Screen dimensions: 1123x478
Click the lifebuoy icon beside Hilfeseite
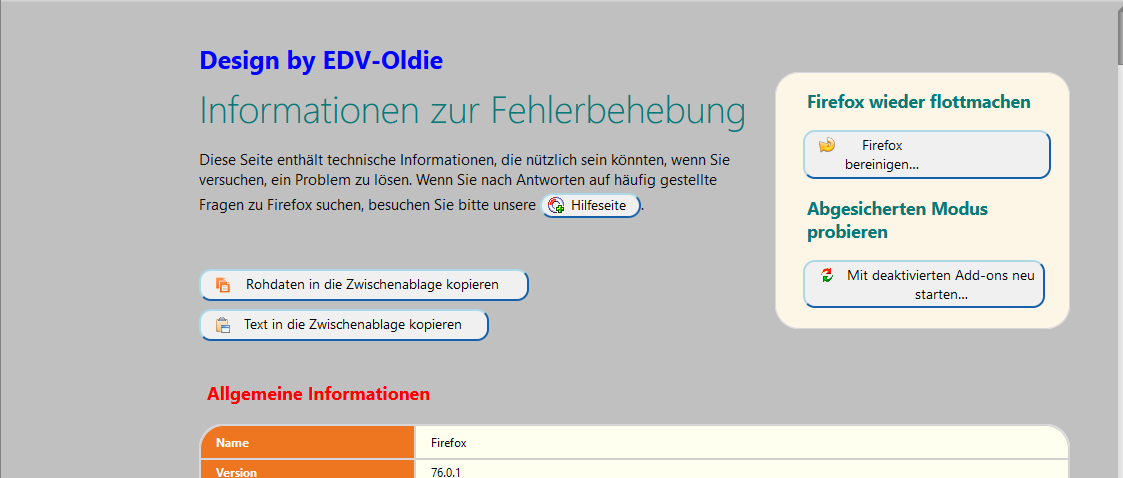coord(556,206)
